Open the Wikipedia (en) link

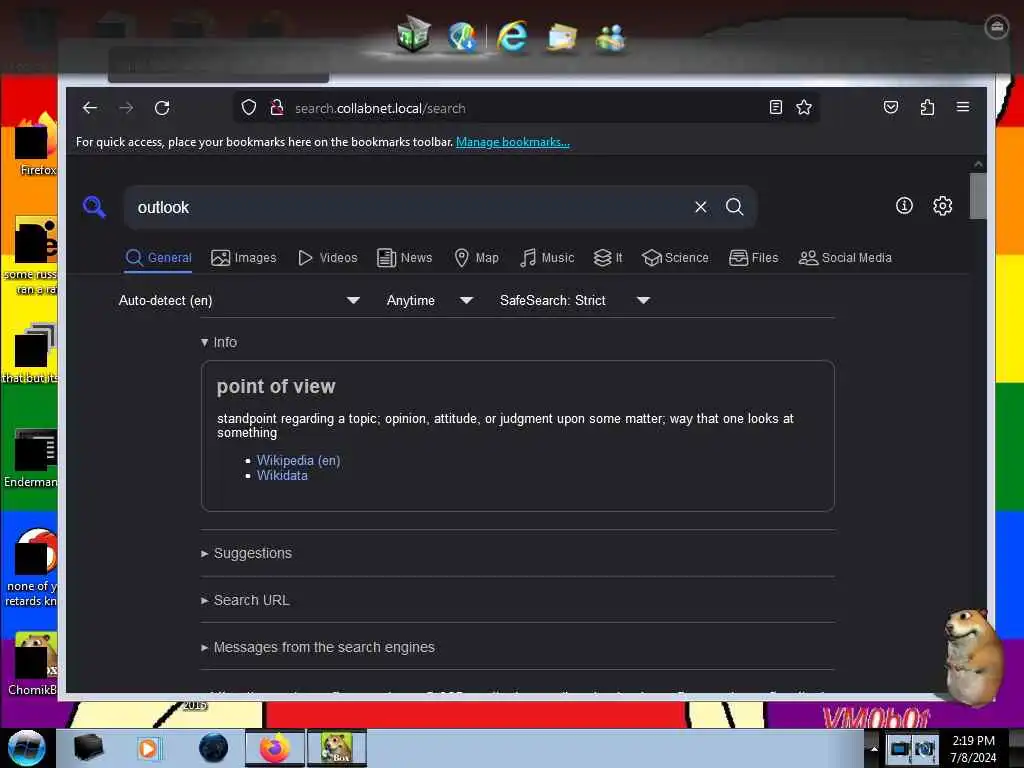pyautogui.click(x=298, y=460)
